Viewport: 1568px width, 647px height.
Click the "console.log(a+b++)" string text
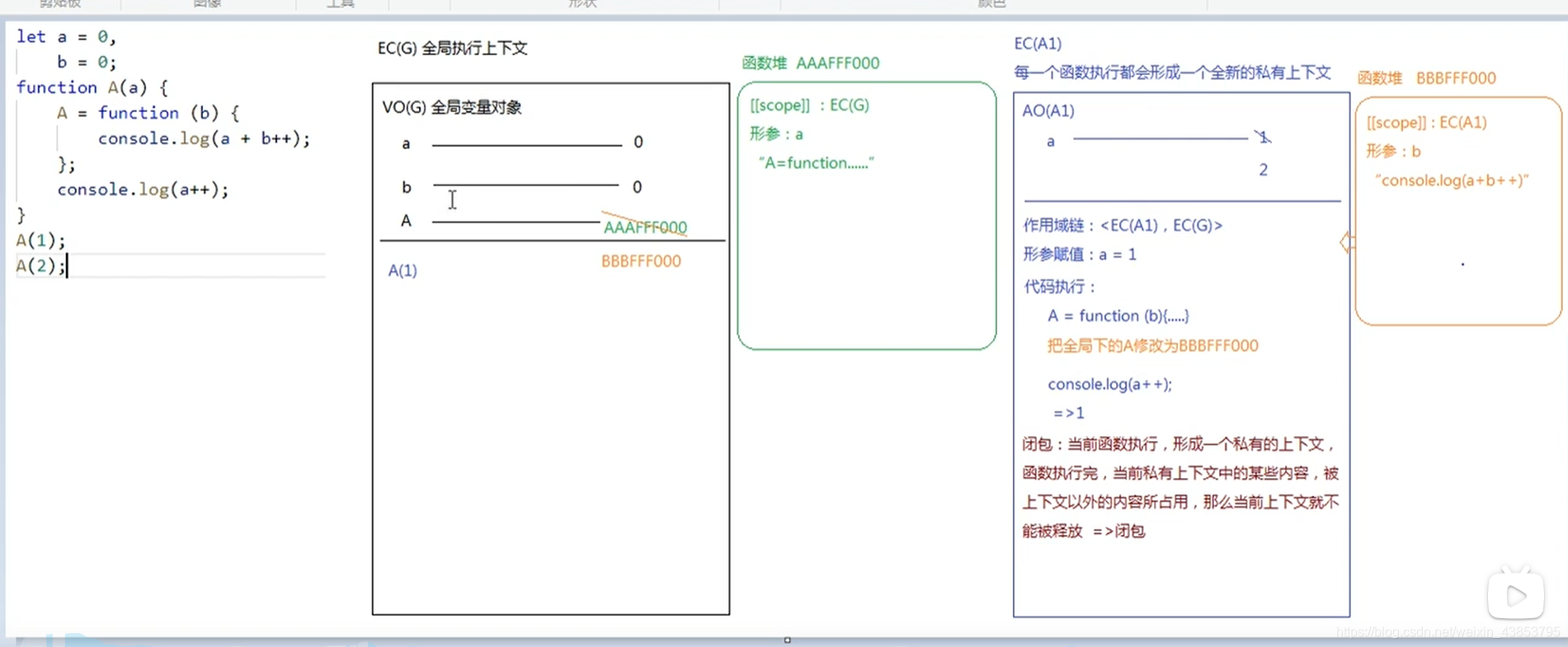tap(1452, 181)
